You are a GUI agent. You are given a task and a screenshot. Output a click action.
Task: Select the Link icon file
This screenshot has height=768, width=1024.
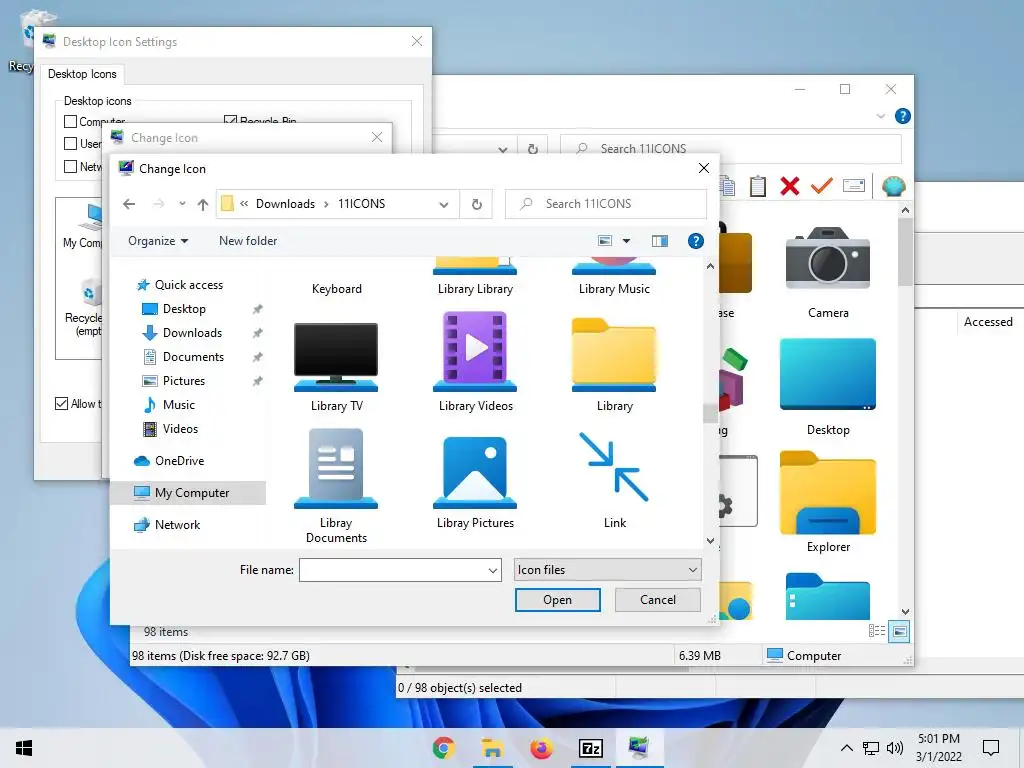point(614,481)
